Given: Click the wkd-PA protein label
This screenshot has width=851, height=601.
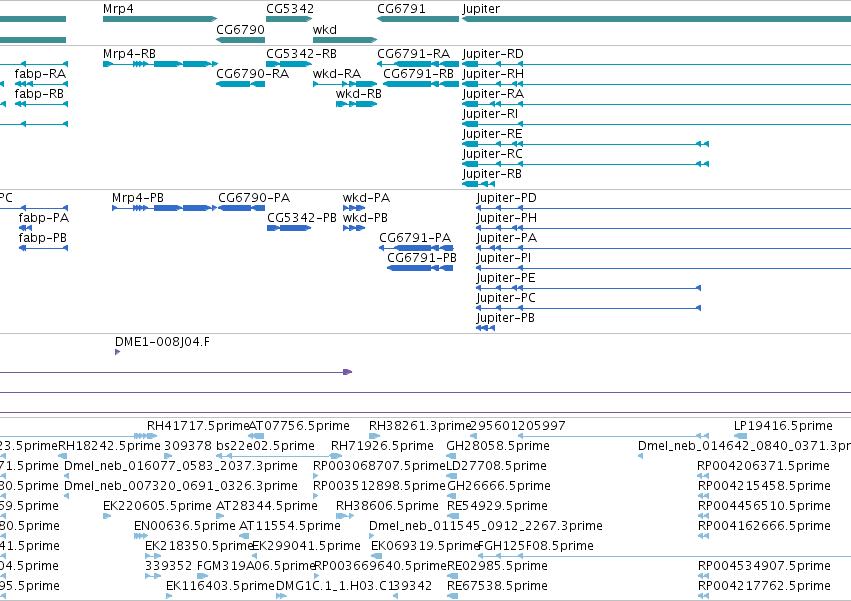Looking at the screenshot, I should 366,198.
